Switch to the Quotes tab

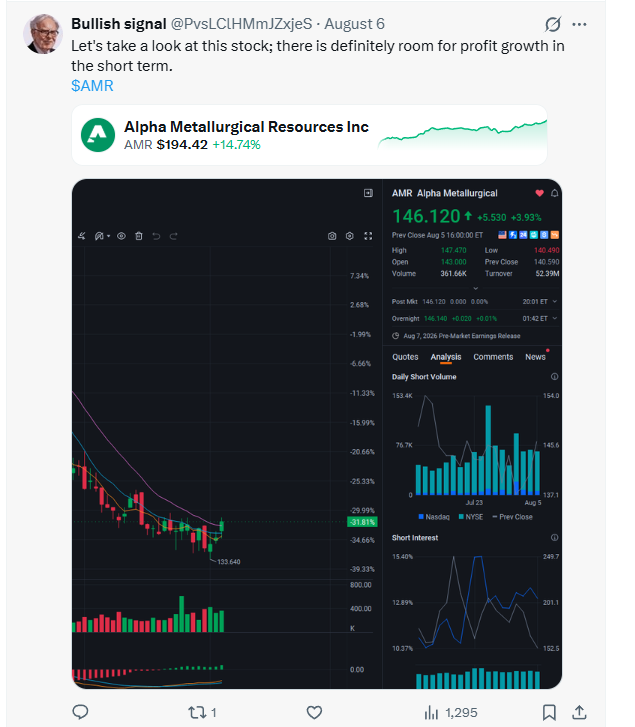(405, 357)
